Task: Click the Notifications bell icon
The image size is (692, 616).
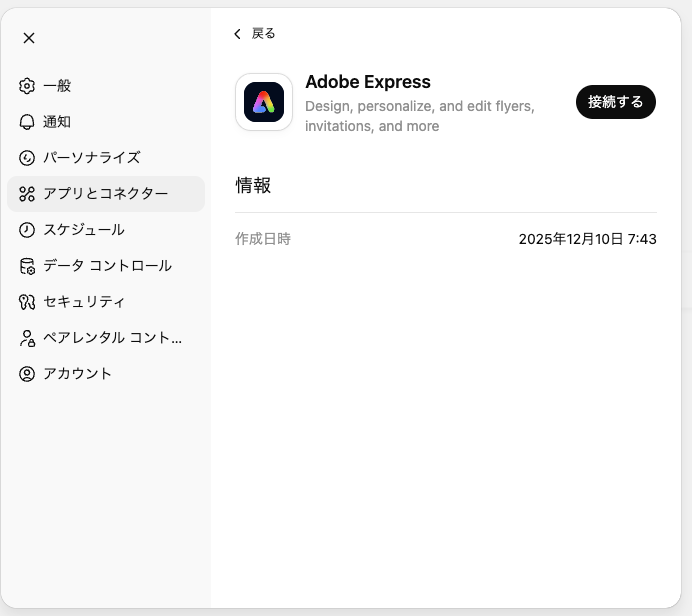Action: click(x=27, y=122)
